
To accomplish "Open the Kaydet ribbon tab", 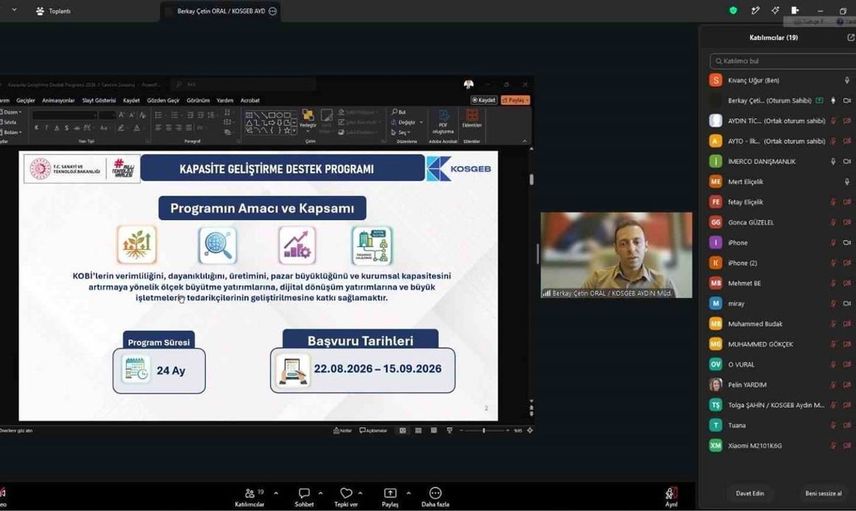I will pyautogui.click(x=131, y=100).
